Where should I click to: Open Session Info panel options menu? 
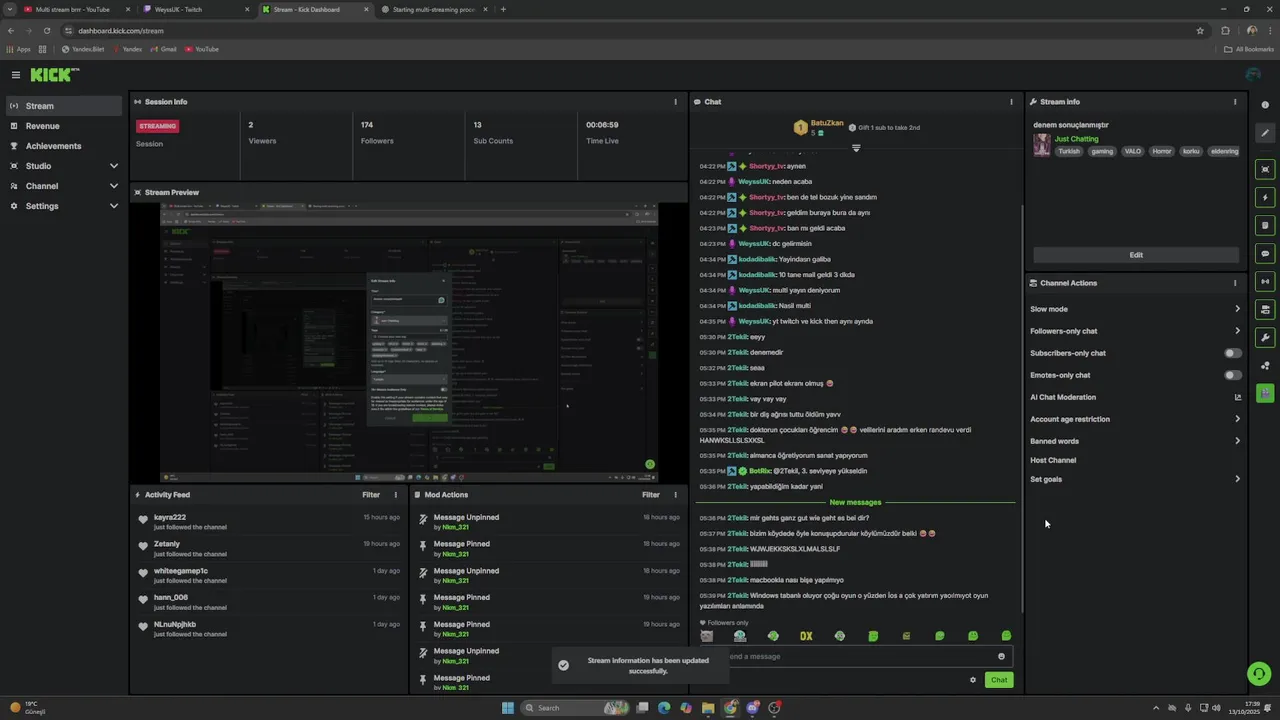pos(676,102)
